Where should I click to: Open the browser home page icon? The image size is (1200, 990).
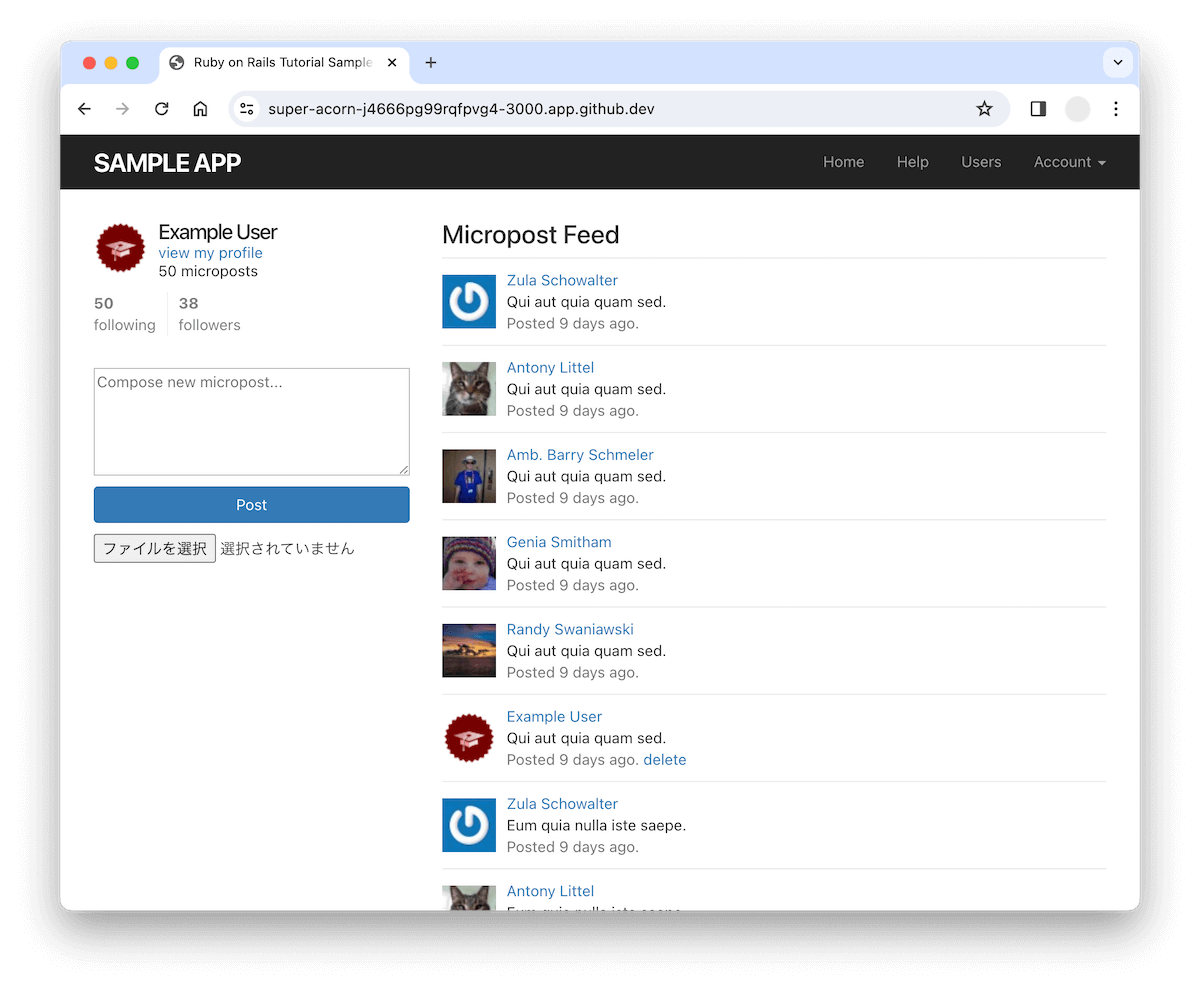point(200,109)
